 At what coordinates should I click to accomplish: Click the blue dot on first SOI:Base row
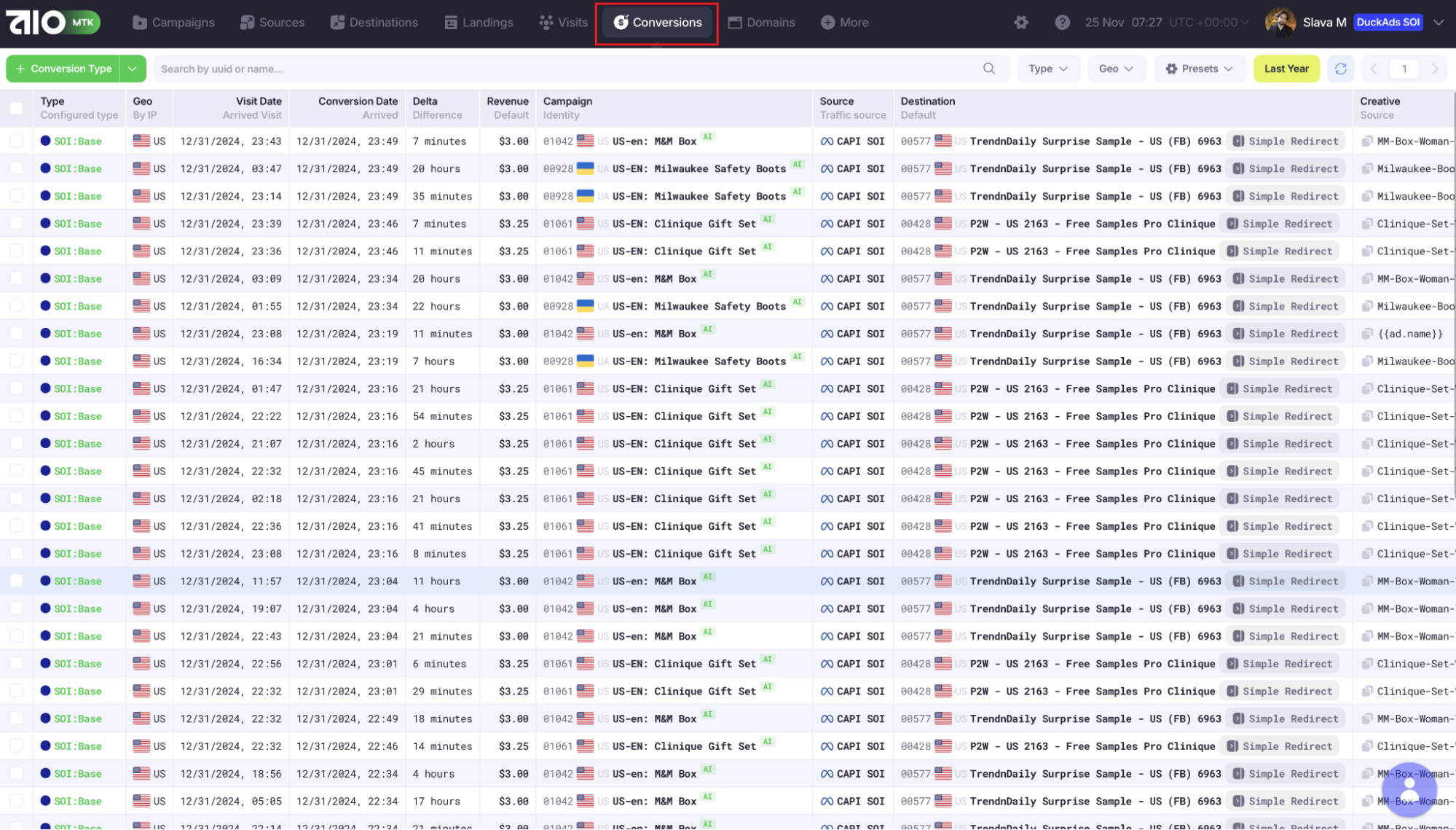tap(45, 141)
